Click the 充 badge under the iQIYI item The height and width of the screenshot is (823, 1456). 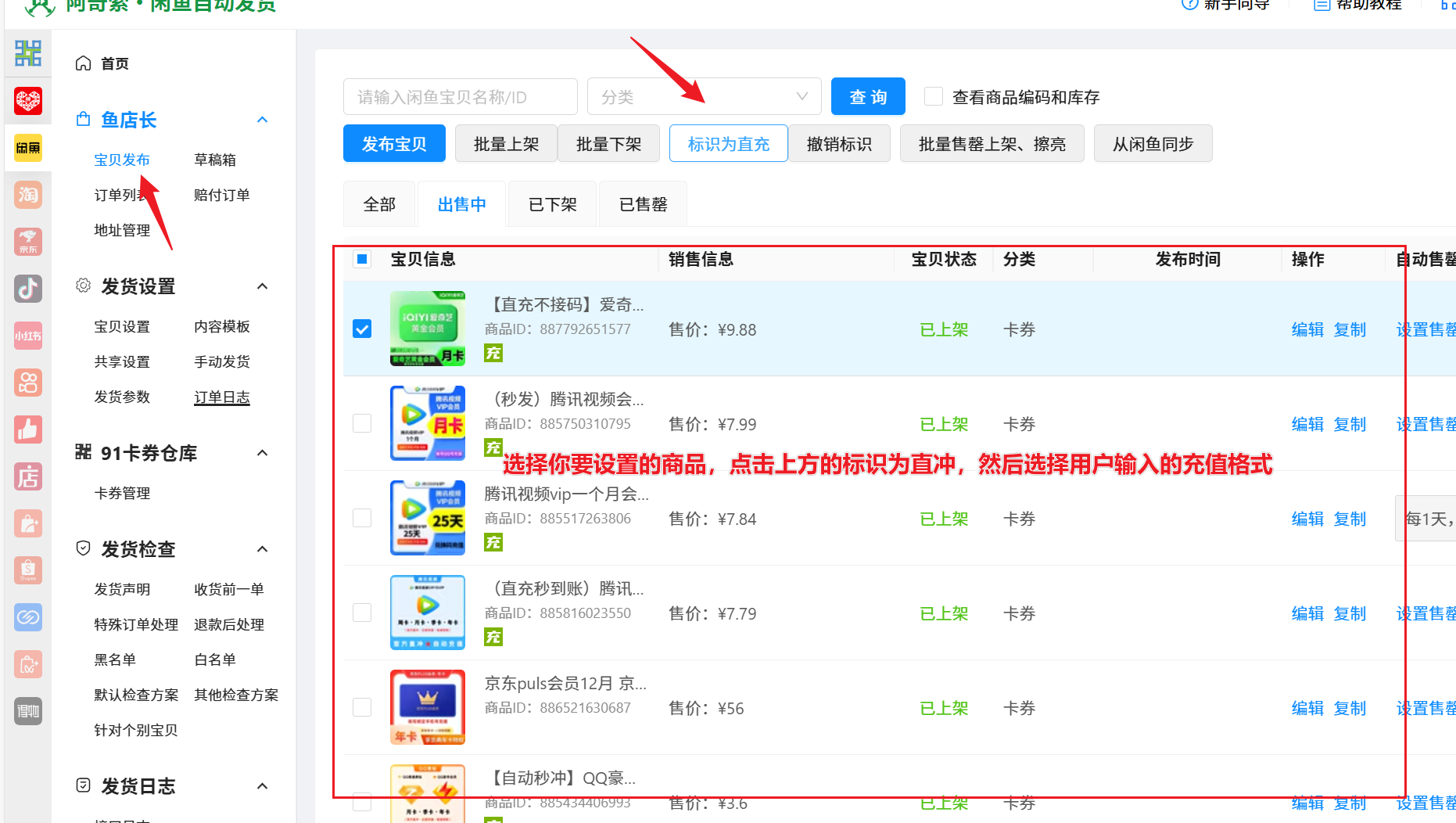pos(493,353)
